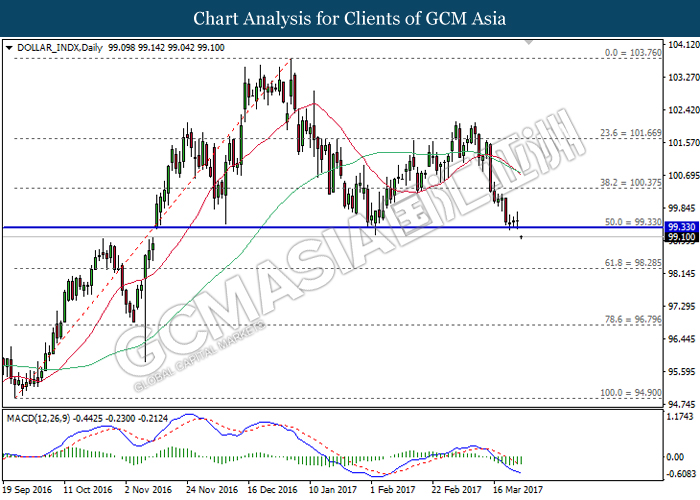This screenshot has height=500, width=700.
Task: Click the 16 Dec 2016 date label
Action: click(272, 490)
